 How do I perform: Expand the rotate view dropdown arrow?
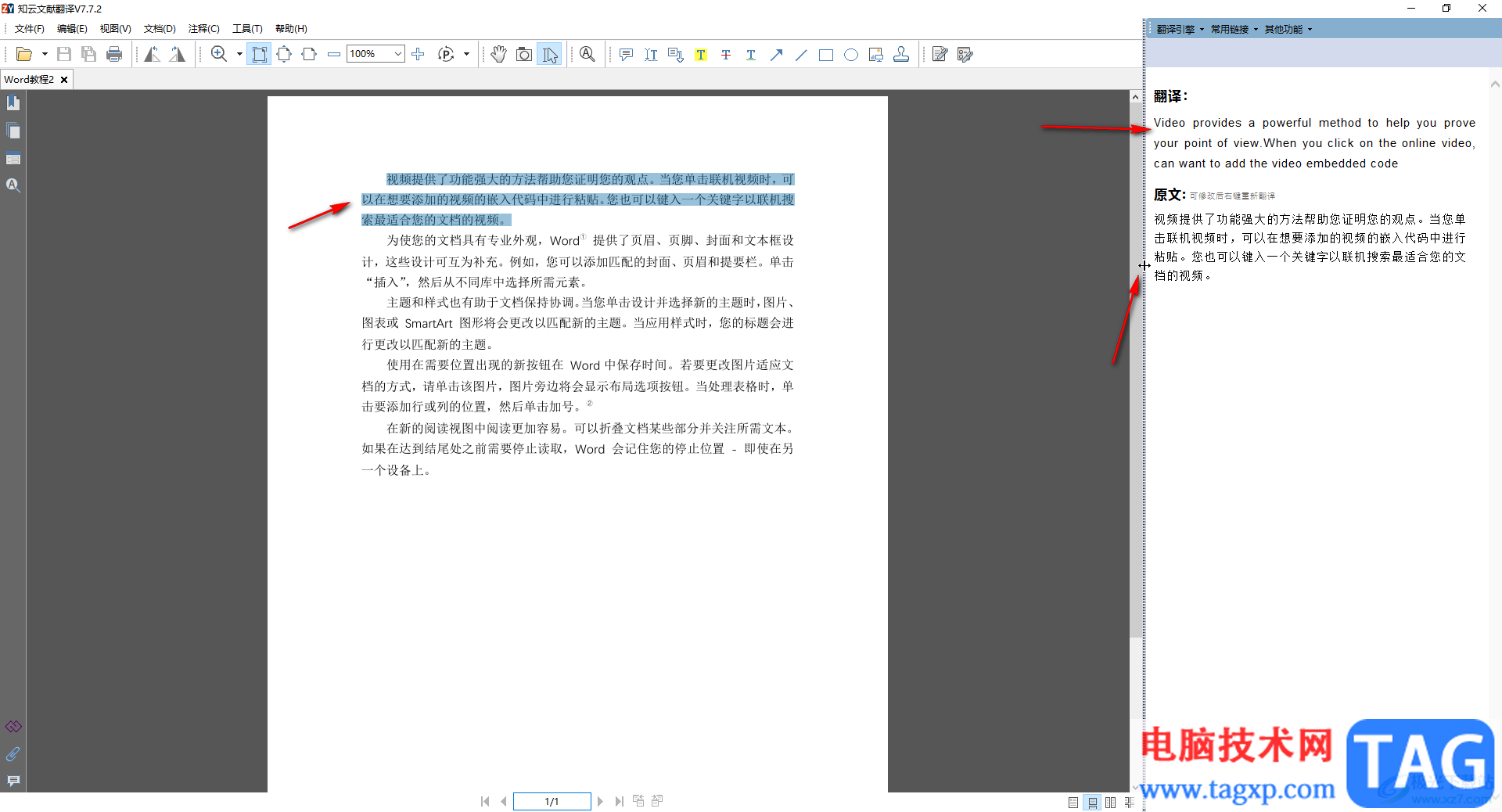coord(466,54)
